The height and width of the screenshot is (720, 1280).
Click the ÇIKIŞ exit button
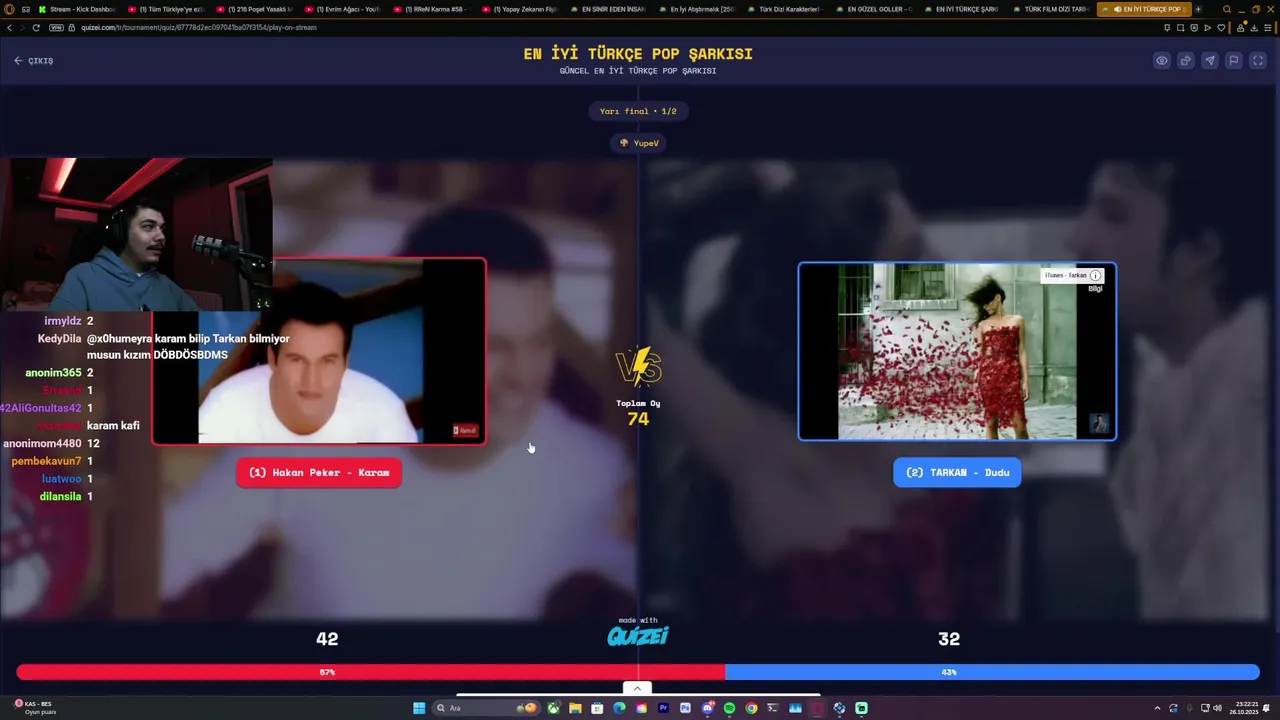click(33, 61)
